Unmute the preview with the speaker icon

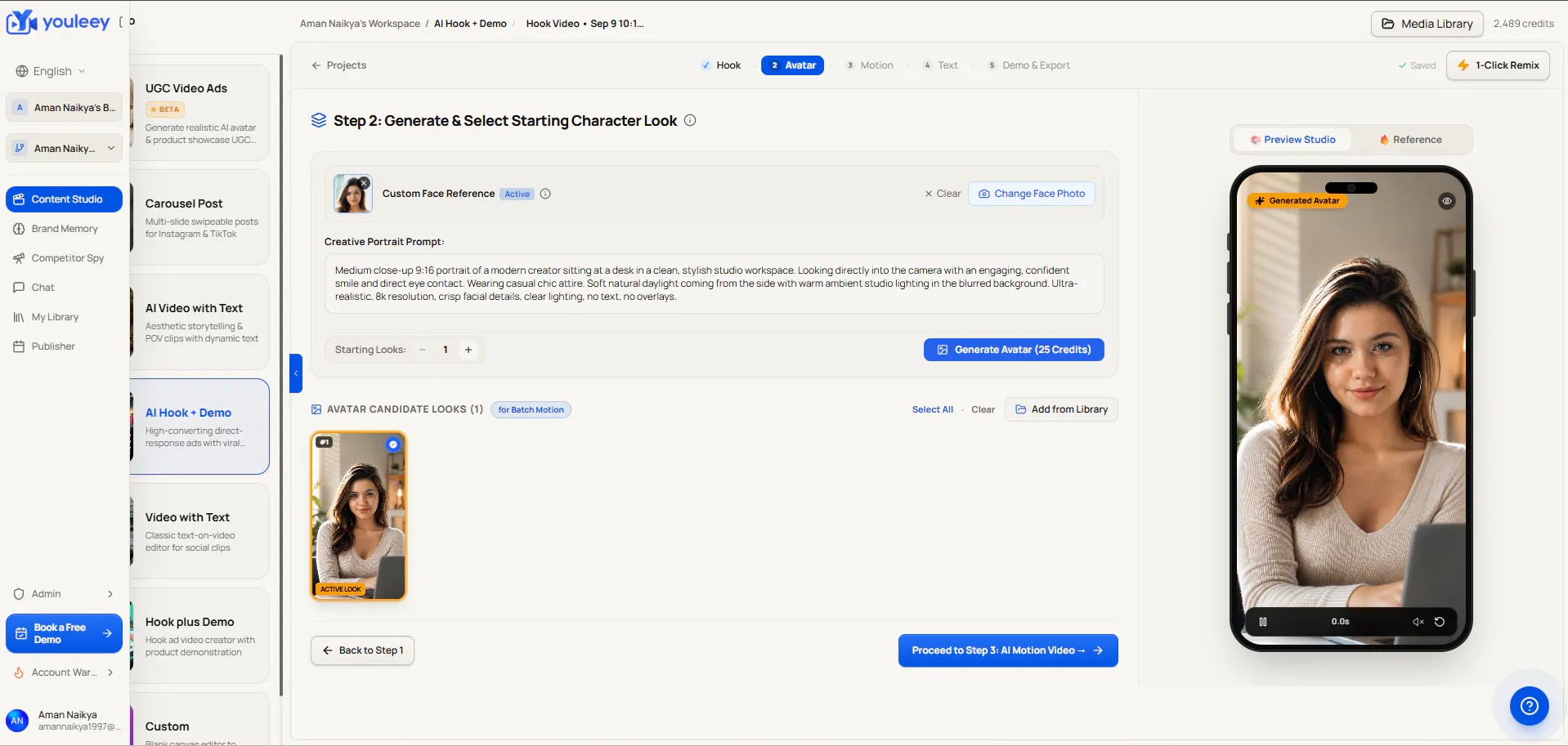point(1418,622)
